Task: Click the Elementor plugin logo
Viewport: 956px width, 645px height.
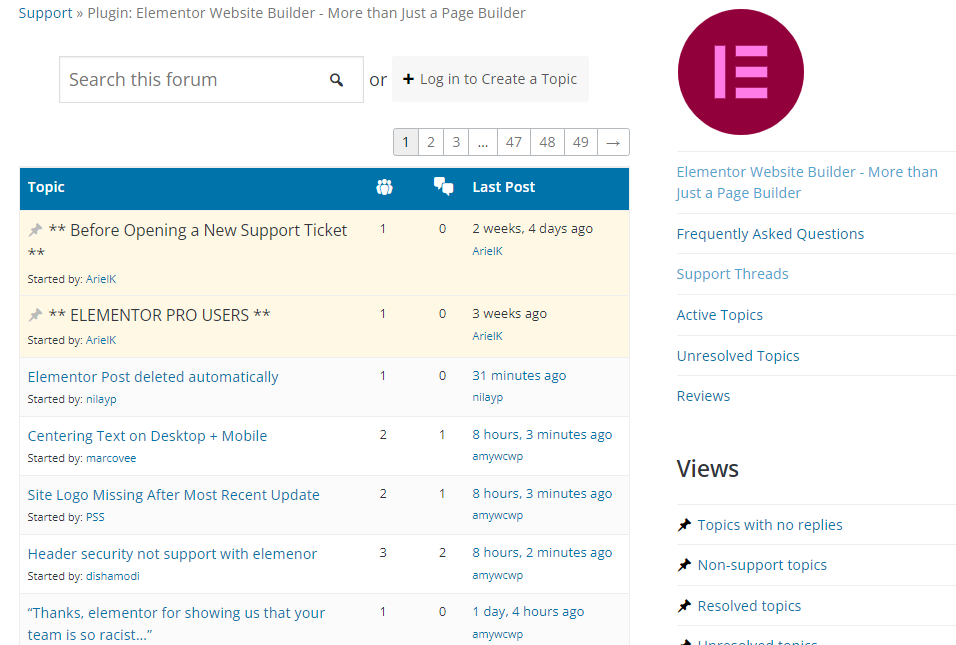Action: coord(741,72)
